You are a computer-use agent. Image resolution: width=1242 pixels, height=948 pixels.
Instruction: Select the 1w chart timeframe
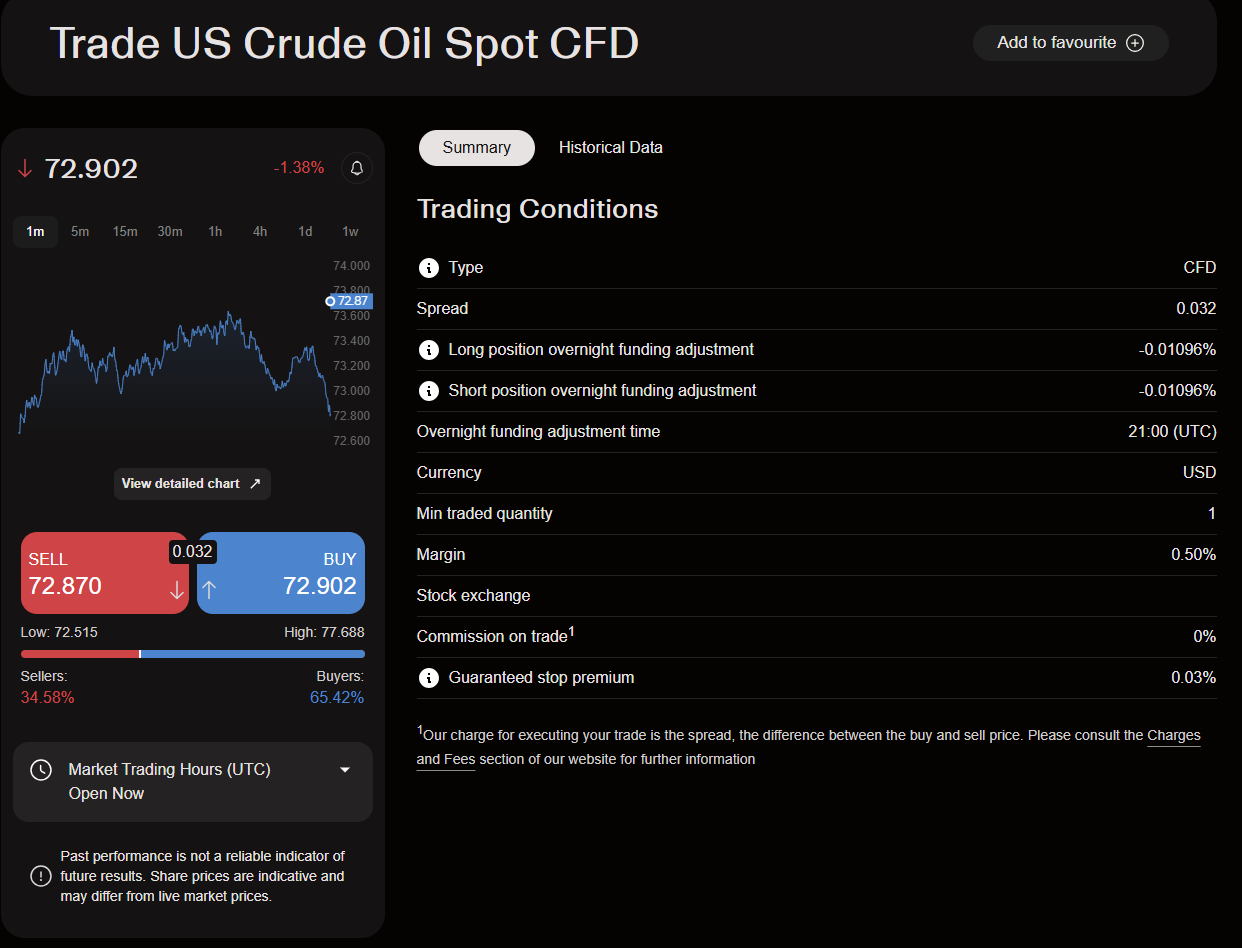point(350,232)
